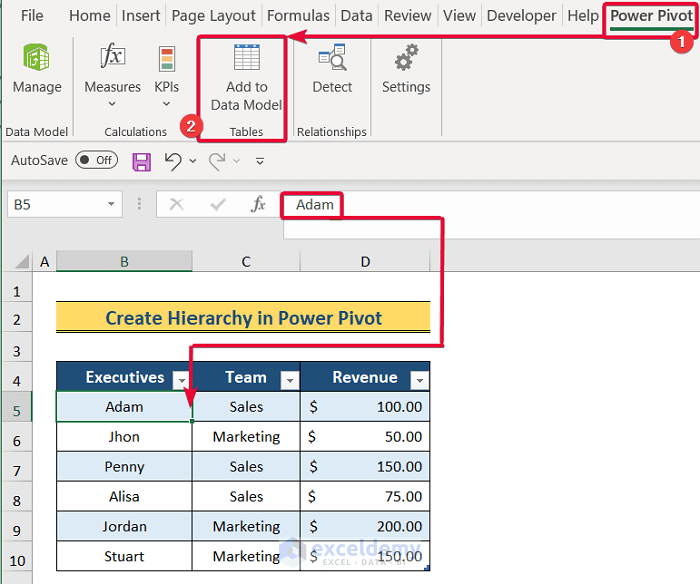Switch to Page Layout tab
The width and height of the screenshot is (700, 584).
pos(213,16)
